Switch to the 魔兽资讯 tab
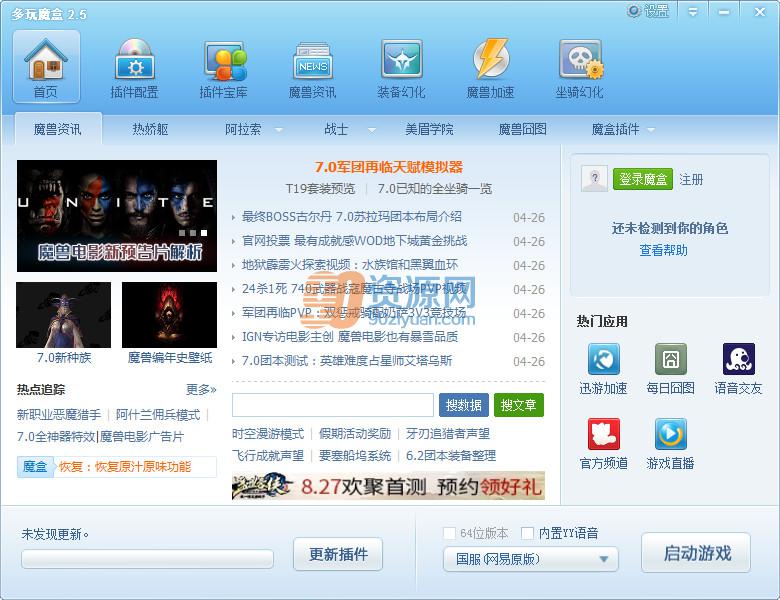Image resolution: width=780 pixels, height=600 pixels. (x=58, y=129)
